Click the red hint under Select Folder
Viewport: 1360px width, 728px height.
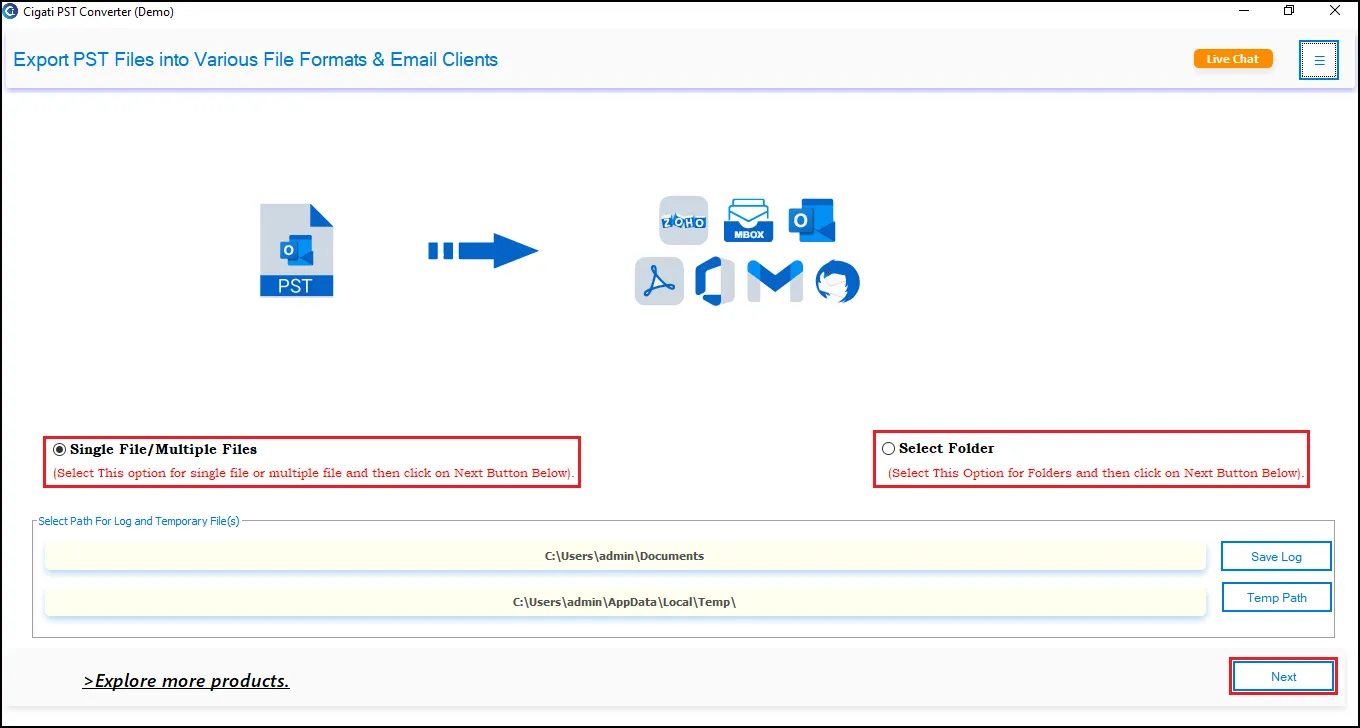1095,473
